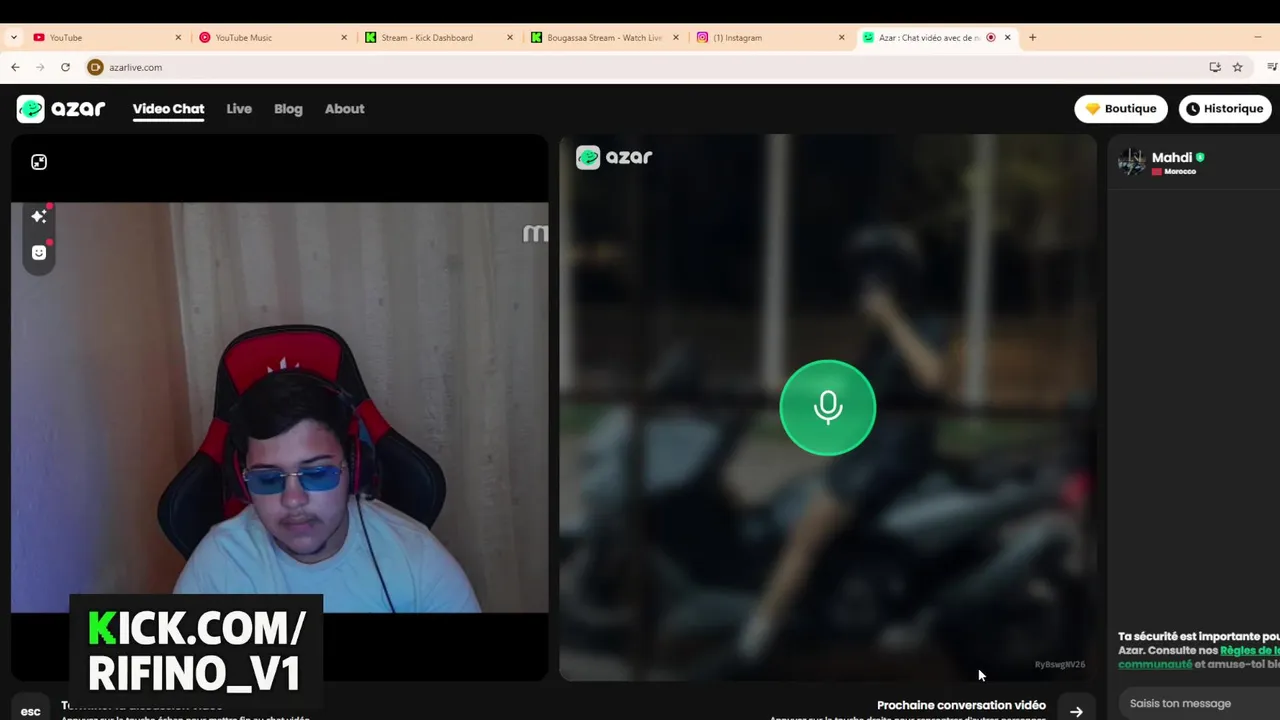Close the Azar tab
This screenshot has height=720, width=1280.
point(1008,37)
